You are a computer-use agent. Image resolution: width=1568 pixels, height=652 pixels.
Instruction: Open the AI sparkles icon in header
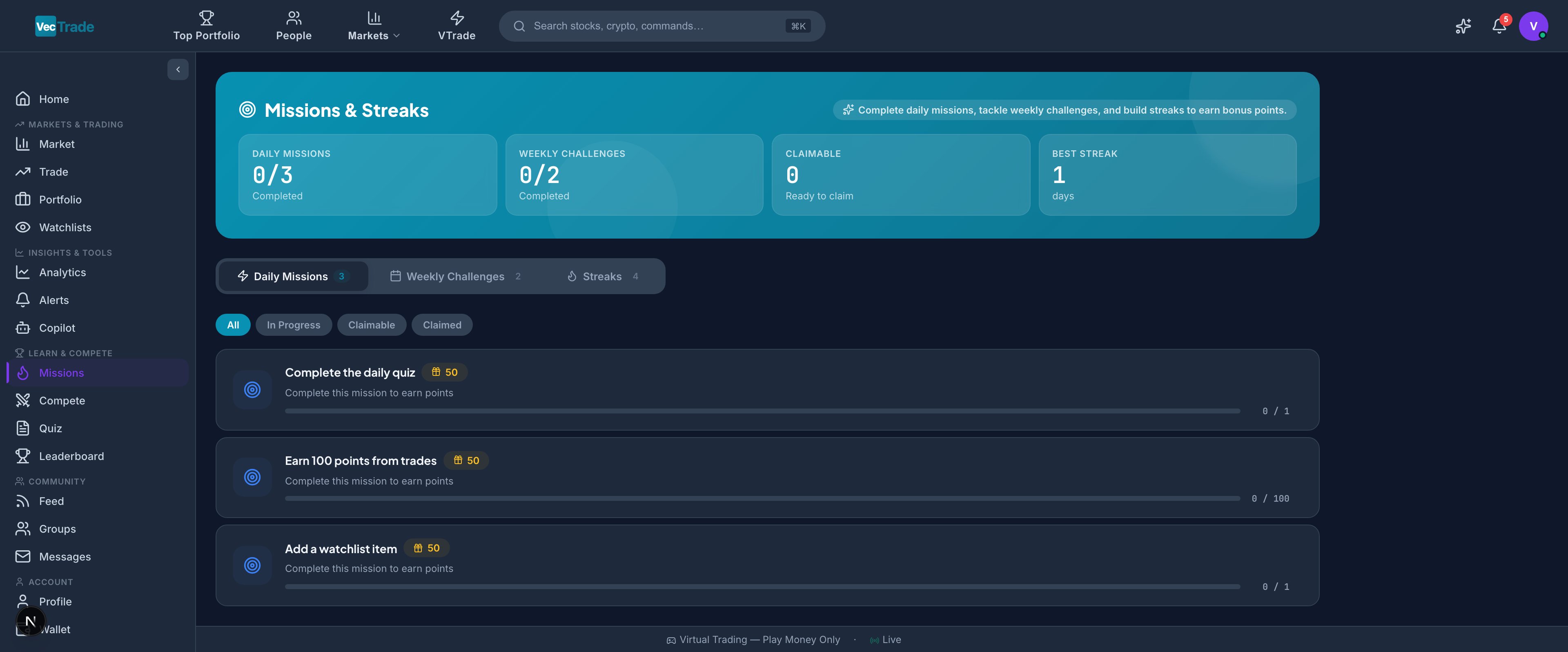click(x=1463, y=26)
